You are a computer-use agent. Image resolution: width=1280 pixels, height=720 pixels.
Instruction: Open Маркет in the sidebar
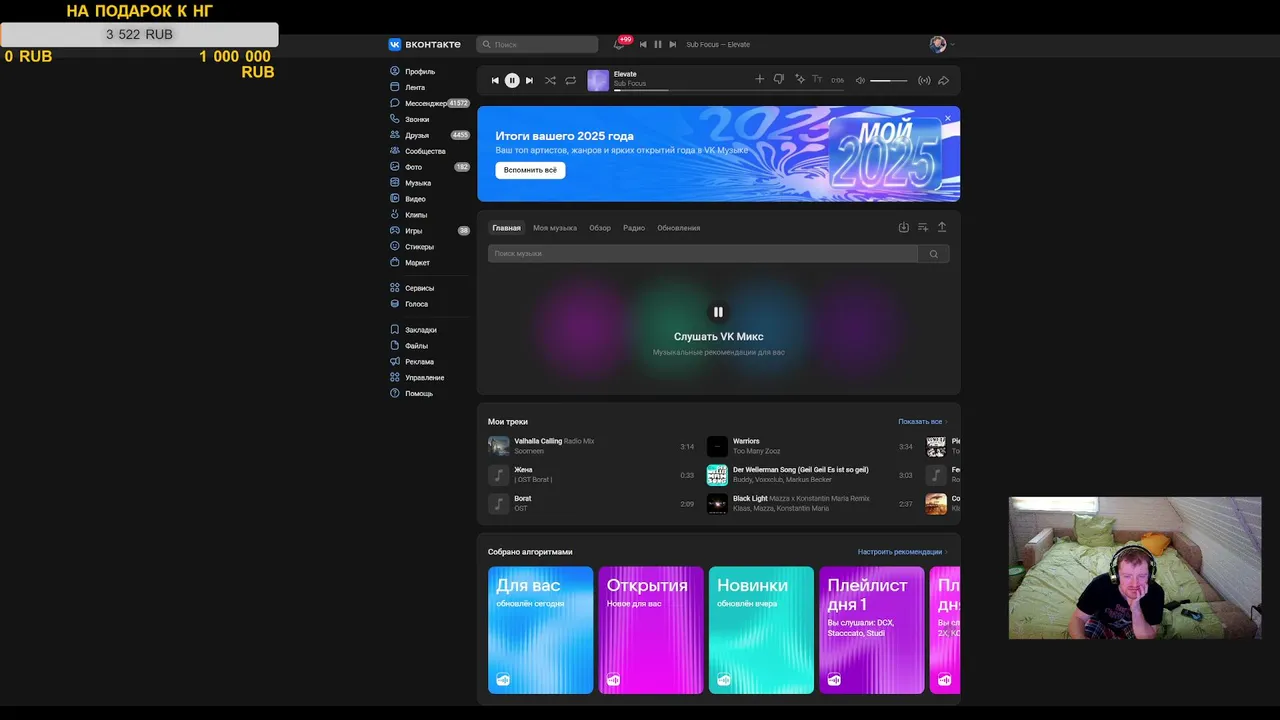click(x=429, y=263)
